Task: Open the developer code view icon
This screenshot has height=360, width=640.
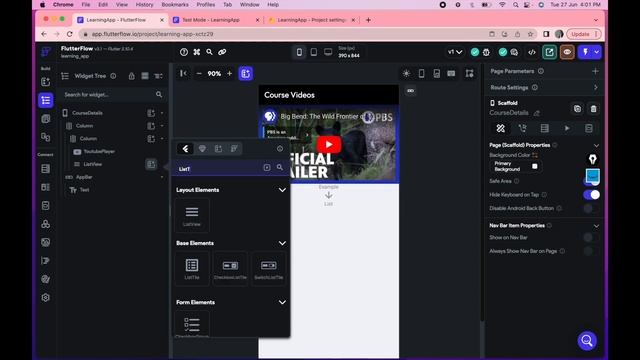Action: click(x=532, y=52)
